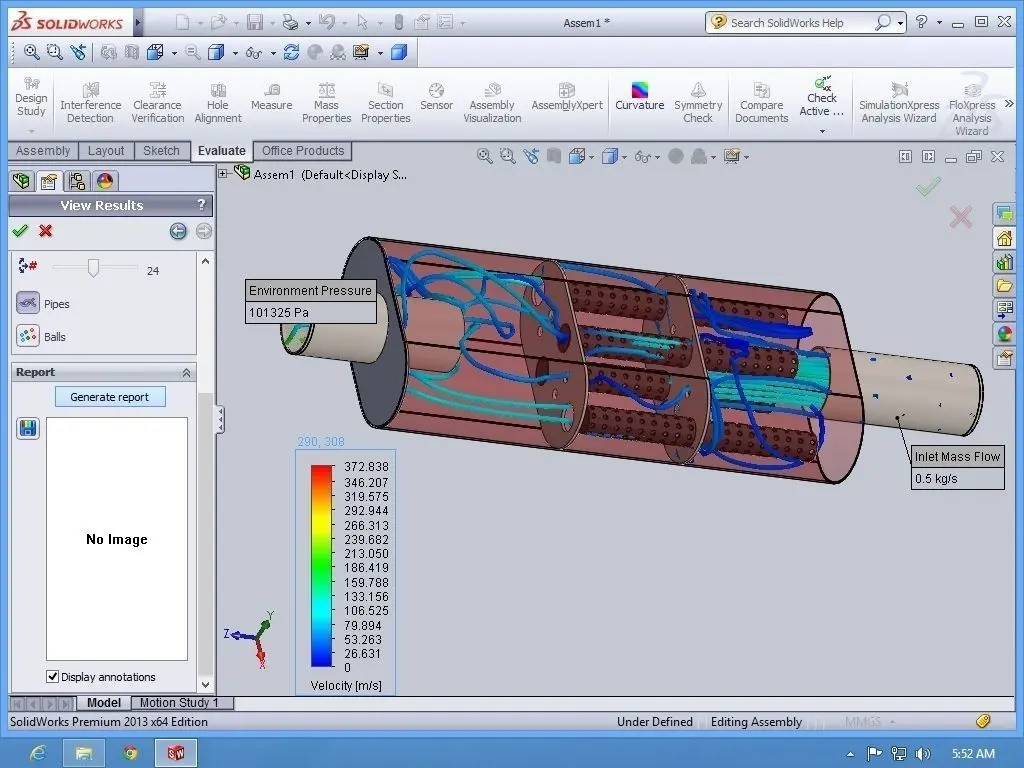Launch FloXpress Analysis Wizard
Viewport: 1024px width, 768px height.
[972, 108]
